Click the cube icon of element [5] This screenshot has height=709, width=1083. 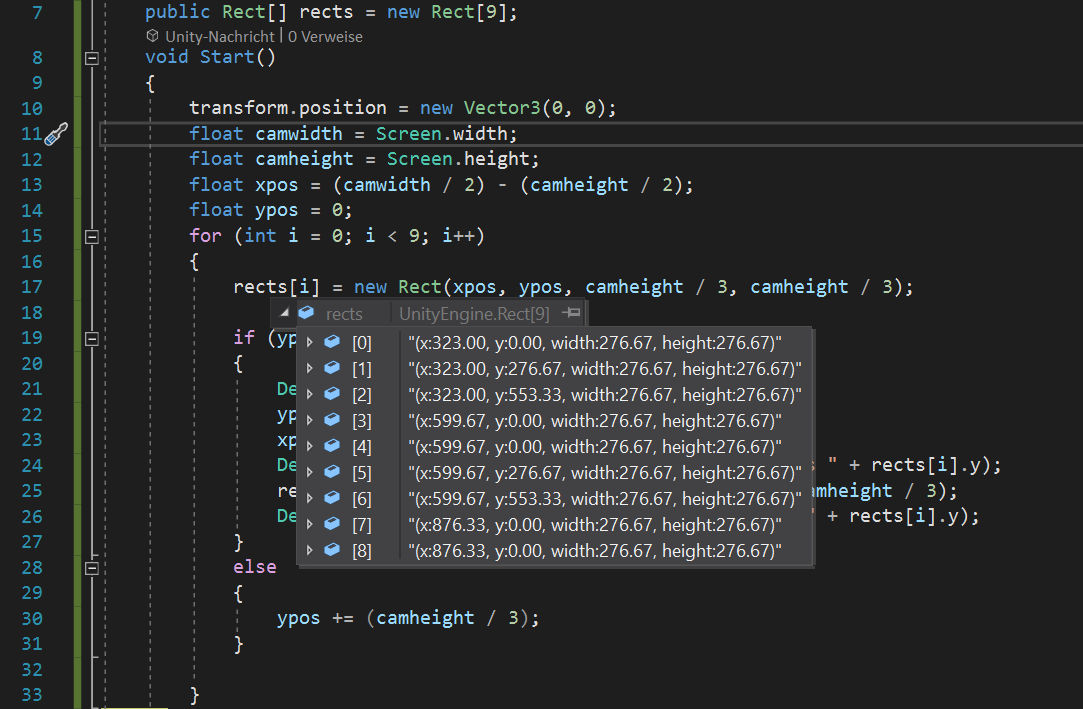(332, 472)
